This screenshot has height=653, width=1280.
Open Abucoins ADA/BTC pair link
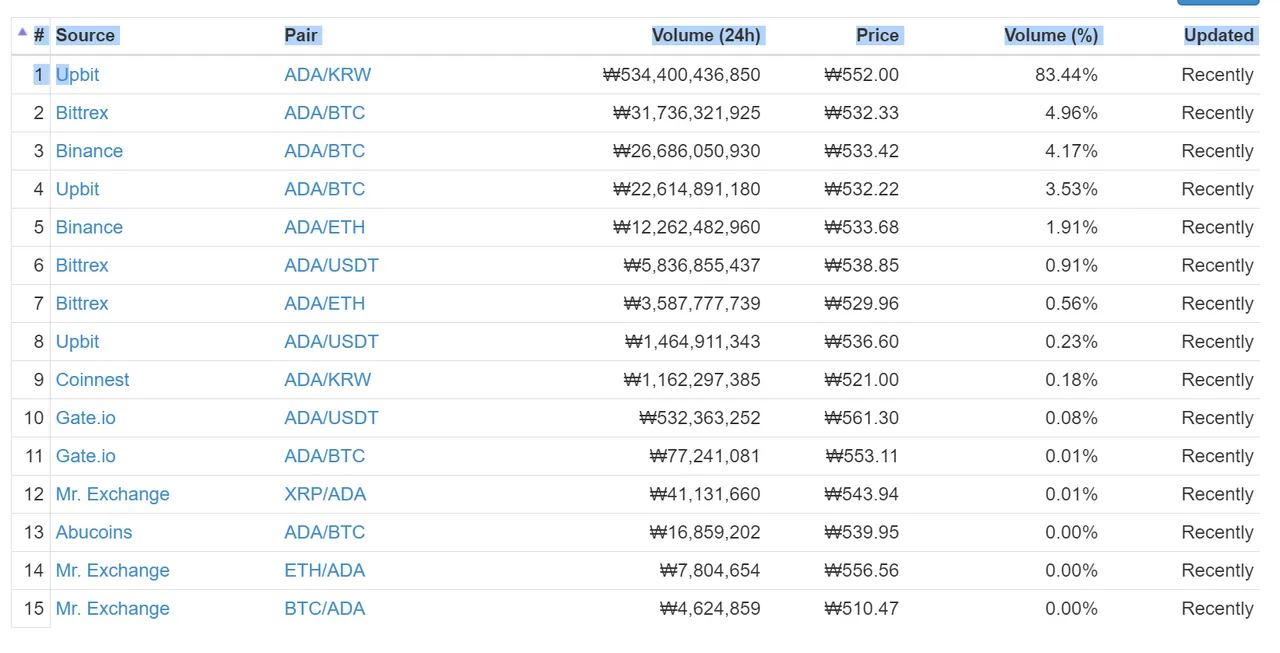pyautogui.click(x=324, y=532)
